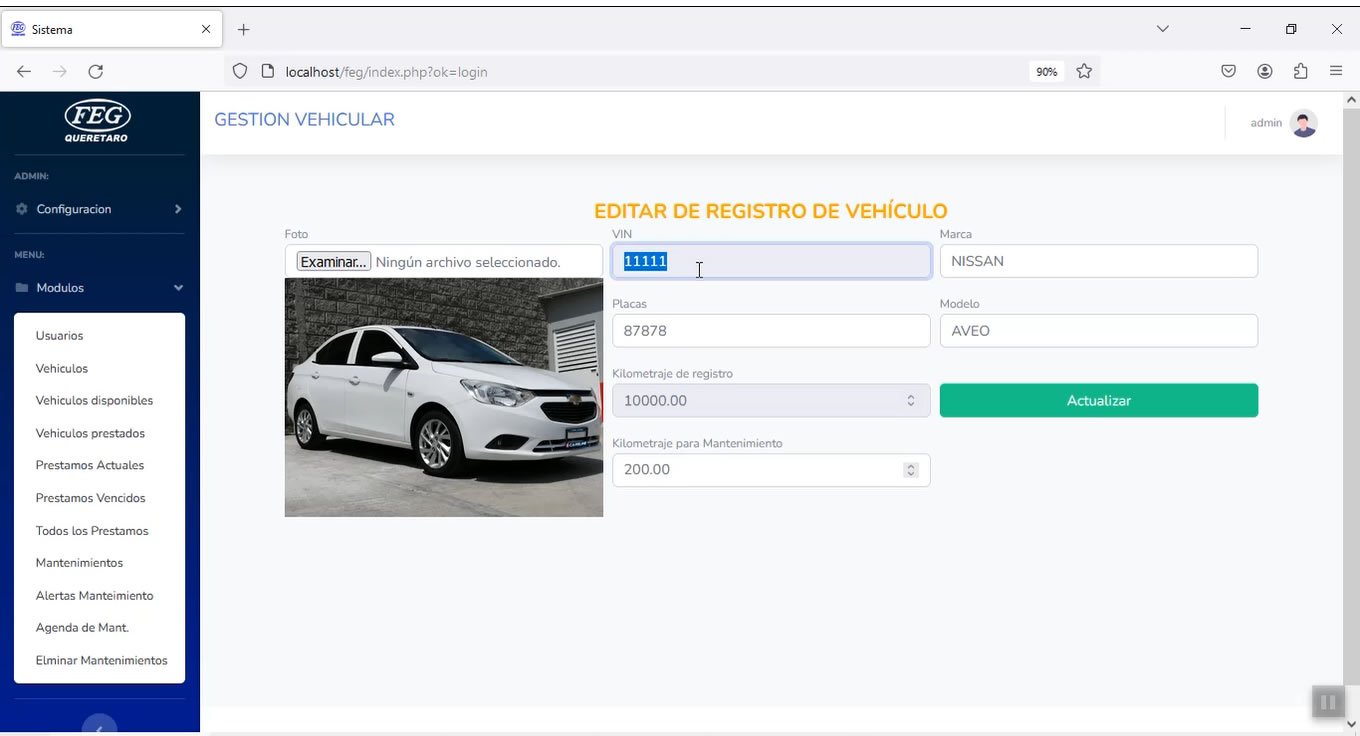Click Examinar to choose a photo
The width and height of the screenshot is (1360, 736).
333,262
